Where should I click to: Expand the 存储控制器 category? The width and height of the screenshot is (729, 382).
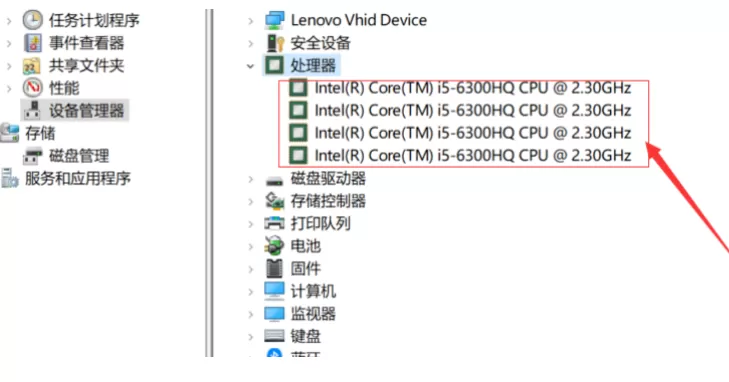point(251,202)
